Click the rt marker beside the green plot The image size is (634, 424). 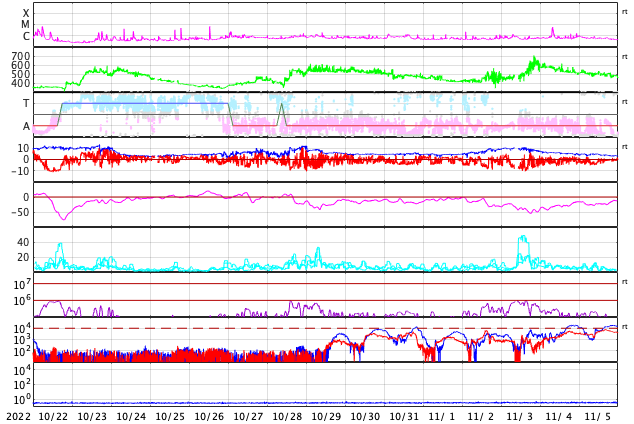pos(625,56)
